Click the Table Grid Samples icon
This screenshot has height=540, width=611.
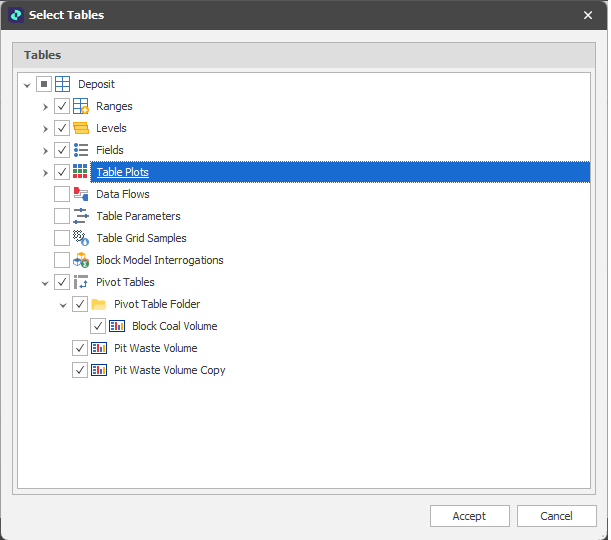(81, 238)
